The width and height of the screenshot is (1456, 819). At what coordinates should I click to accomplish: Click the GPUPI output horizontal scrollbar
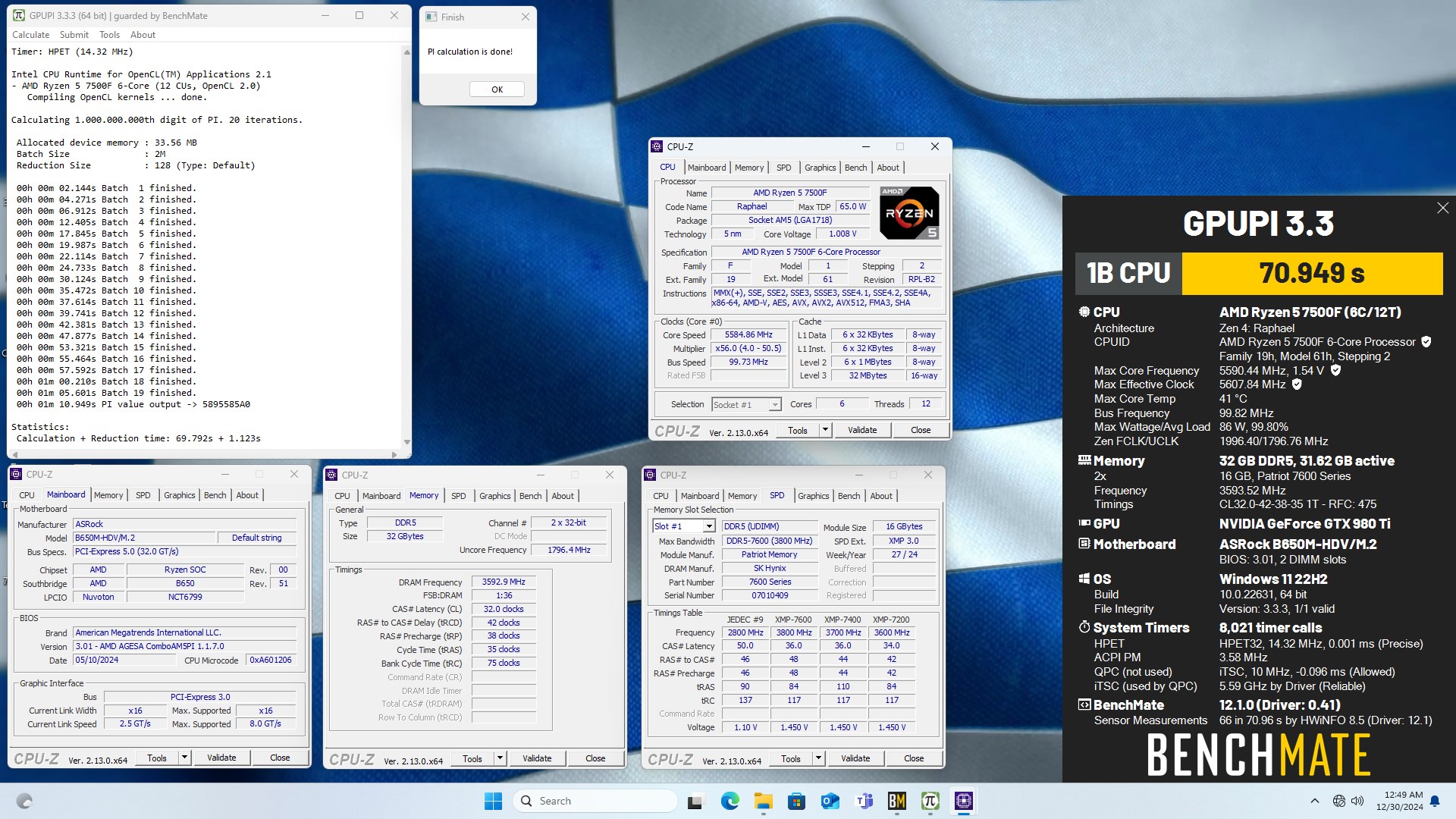(x=203, y=455)
